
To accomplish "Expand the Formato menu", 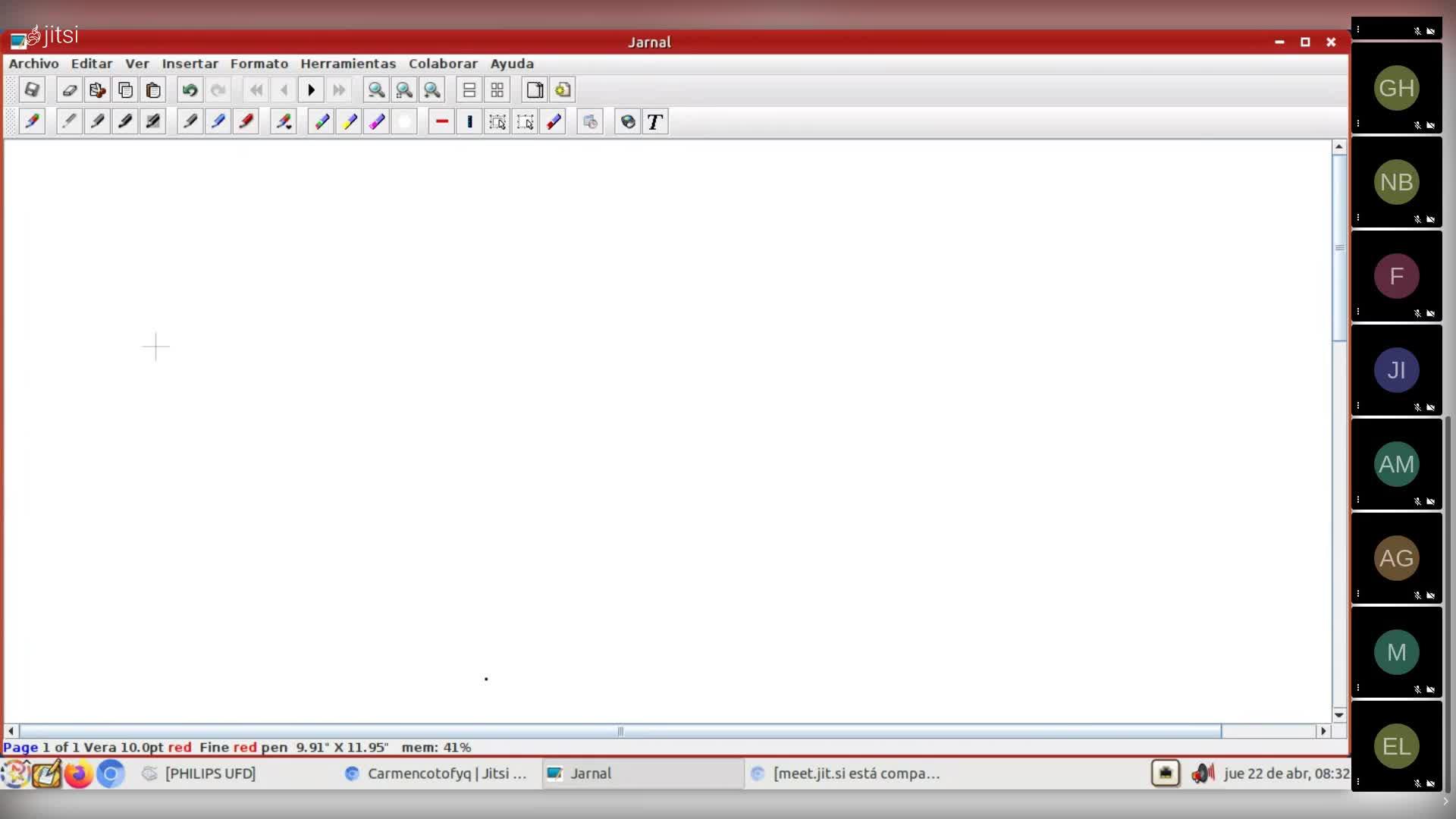I will (x=259, y=64).
